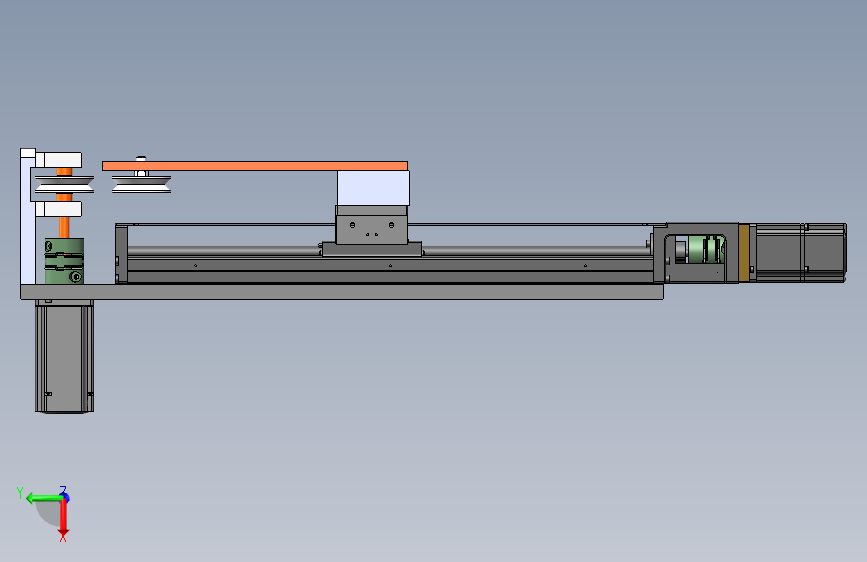Select the long orange top plate
867x562 pixels.
click(255, 166)
